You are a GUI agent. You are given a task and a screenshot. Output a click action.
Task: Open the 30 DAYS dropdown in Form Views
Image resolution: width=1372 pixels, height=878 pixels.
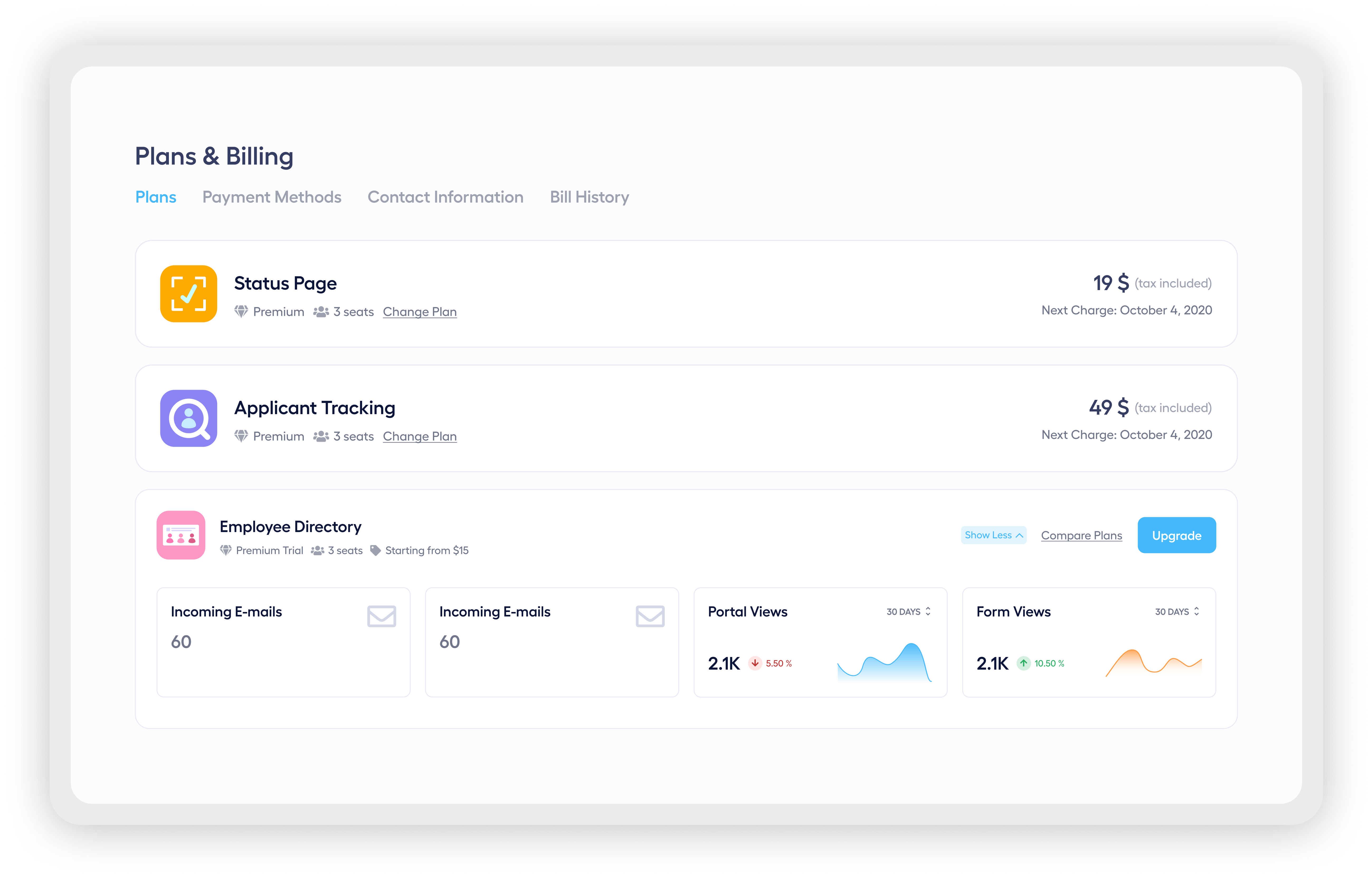click(x=1177, y=611)
